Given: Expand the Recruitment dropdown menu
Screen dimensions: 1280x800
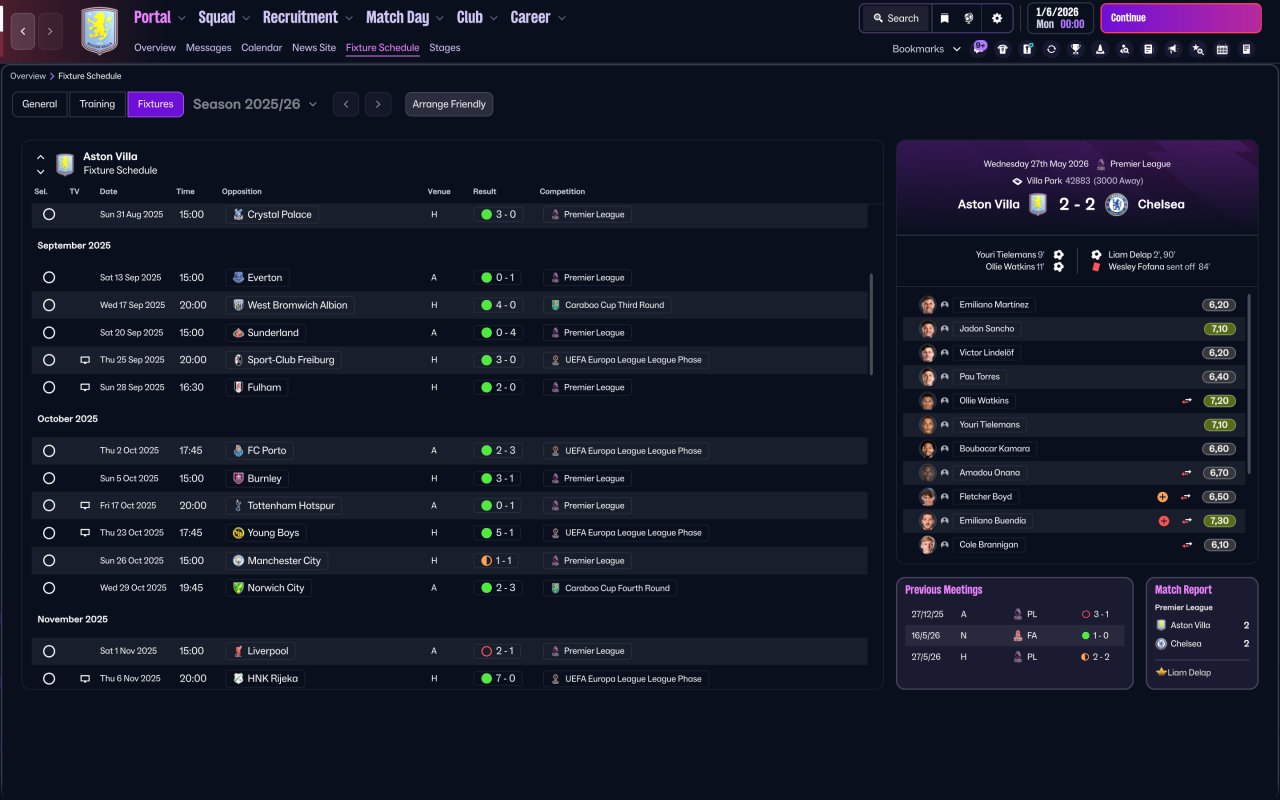Looking at the screenshot, I should pyautogui.click(x=308, y=17).
